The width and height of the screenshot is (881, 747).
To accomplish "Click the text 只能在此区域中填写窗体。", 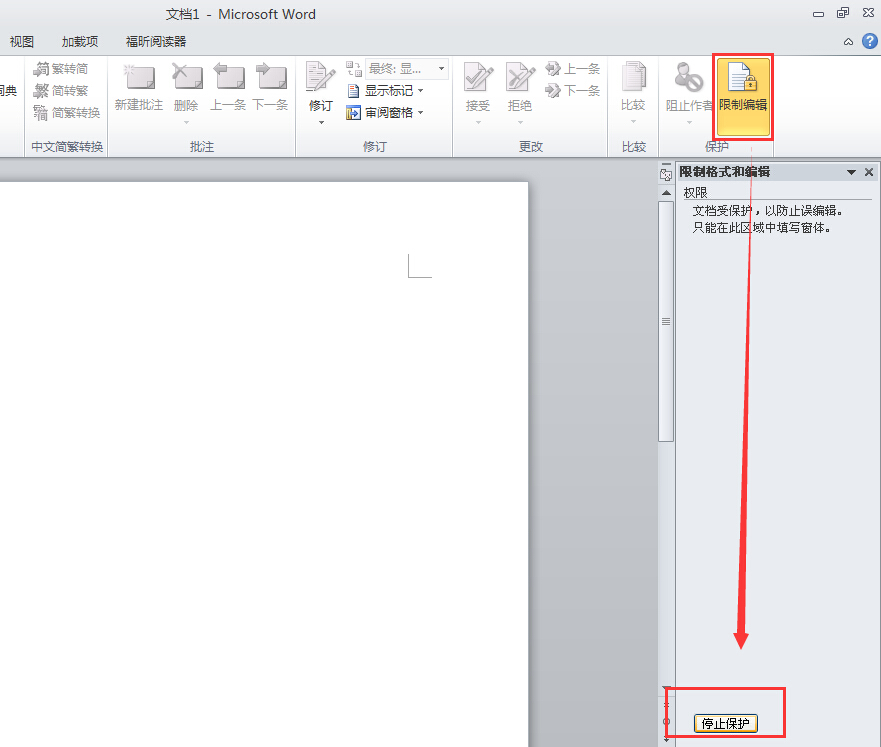I will 761,227.
